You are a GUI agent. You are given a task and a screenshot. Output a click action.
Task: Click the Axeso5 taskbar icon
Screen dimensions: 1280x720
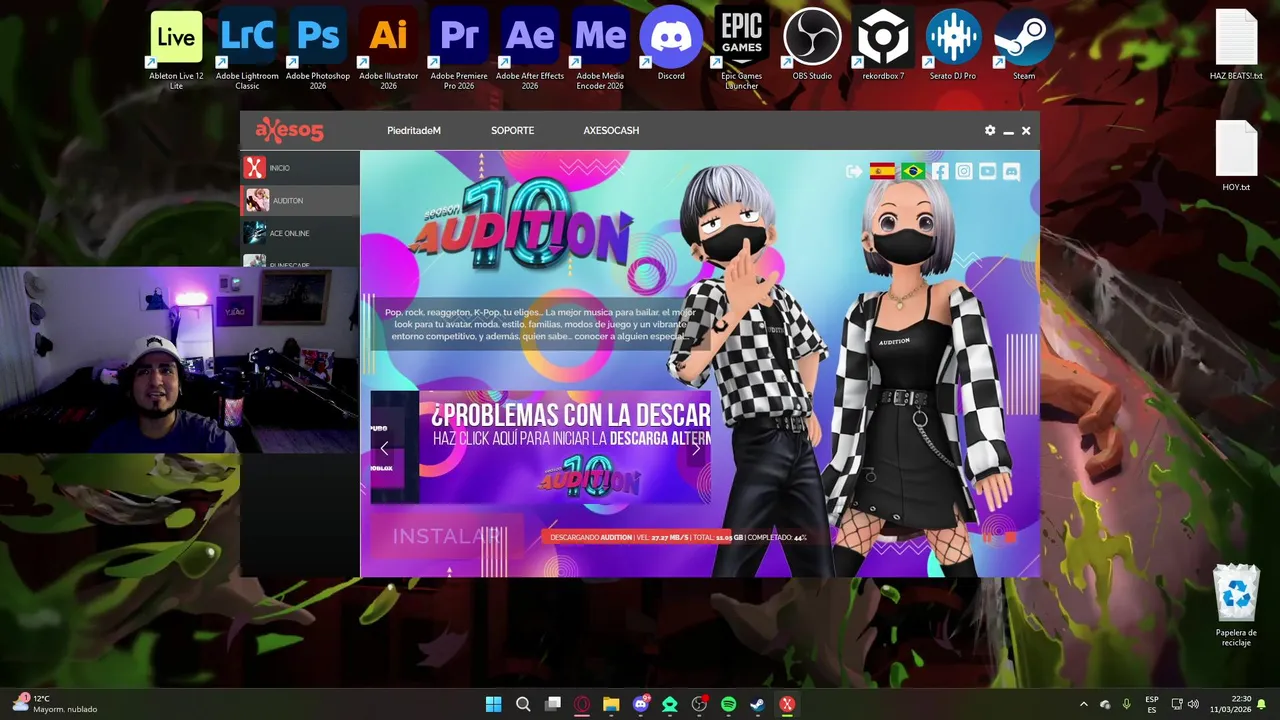click(x=787, y=705)
